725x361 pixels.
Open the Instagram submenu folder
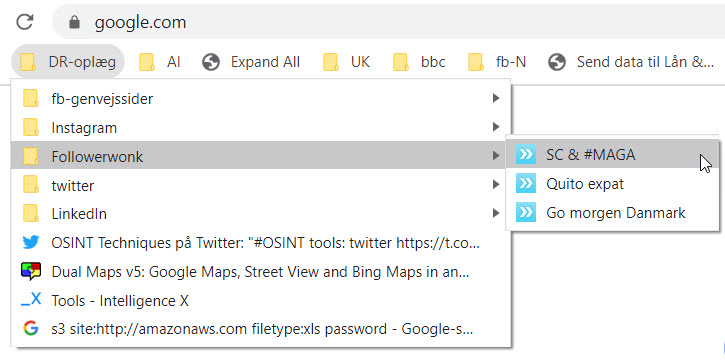coord(261,128)
